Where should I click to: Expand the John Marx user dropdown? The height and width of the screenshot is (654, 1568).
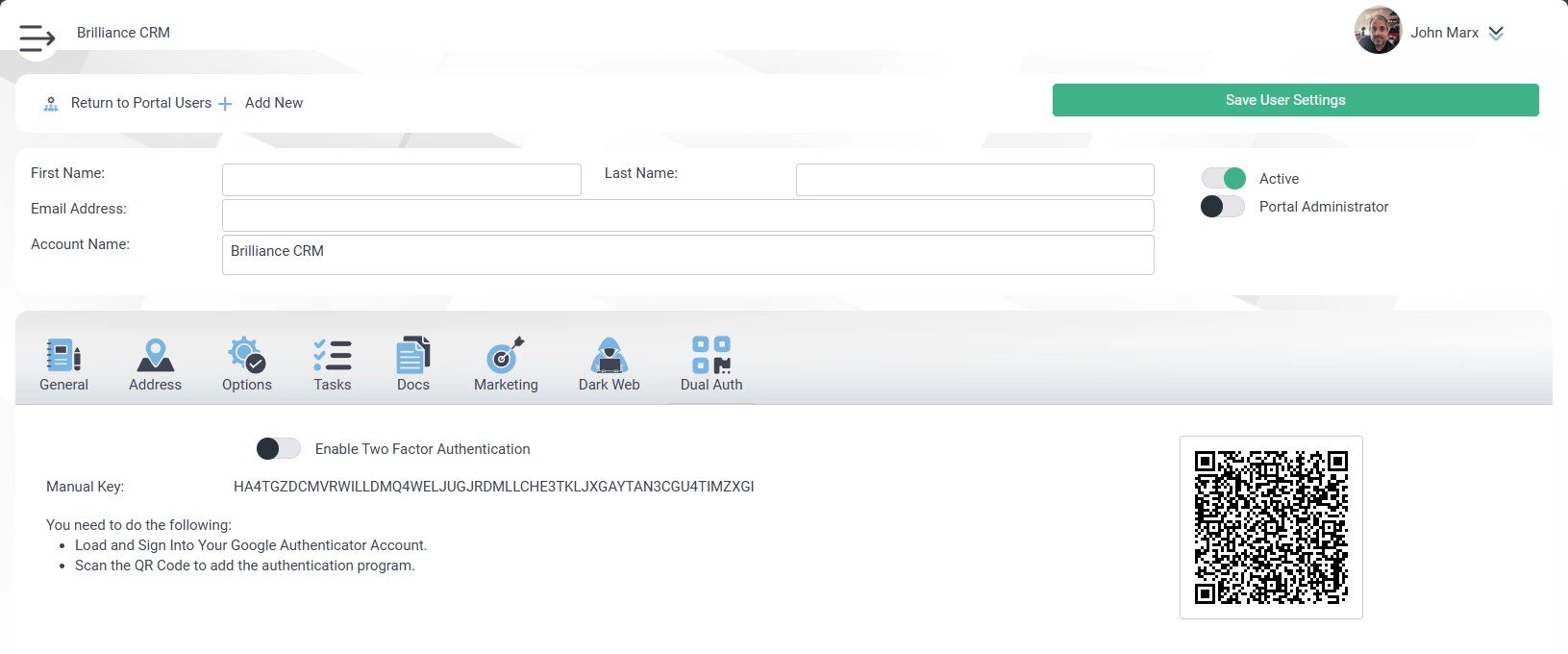(1496, 33)
